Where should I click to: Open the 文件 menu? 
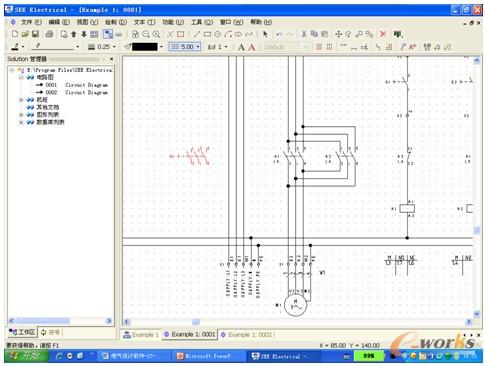click(31, 22)
